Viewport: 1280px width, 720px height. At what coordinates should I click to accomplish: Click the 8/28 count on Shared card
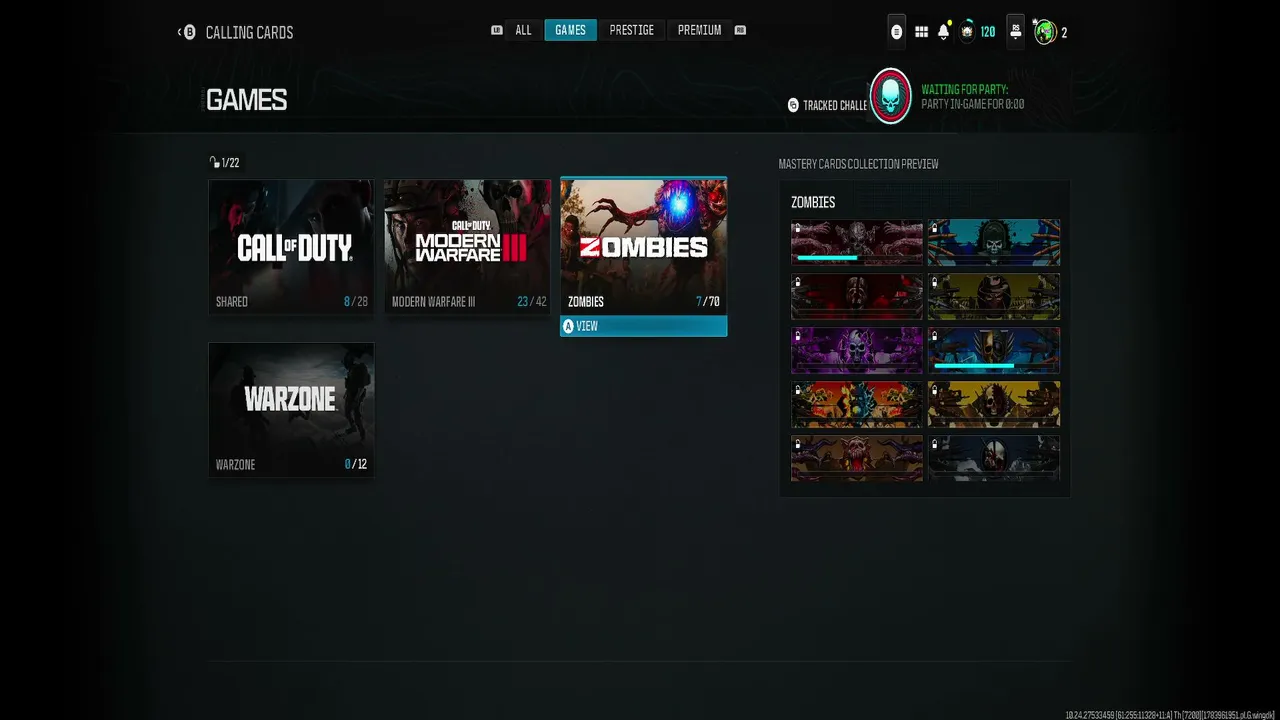[x=356, y=301]
